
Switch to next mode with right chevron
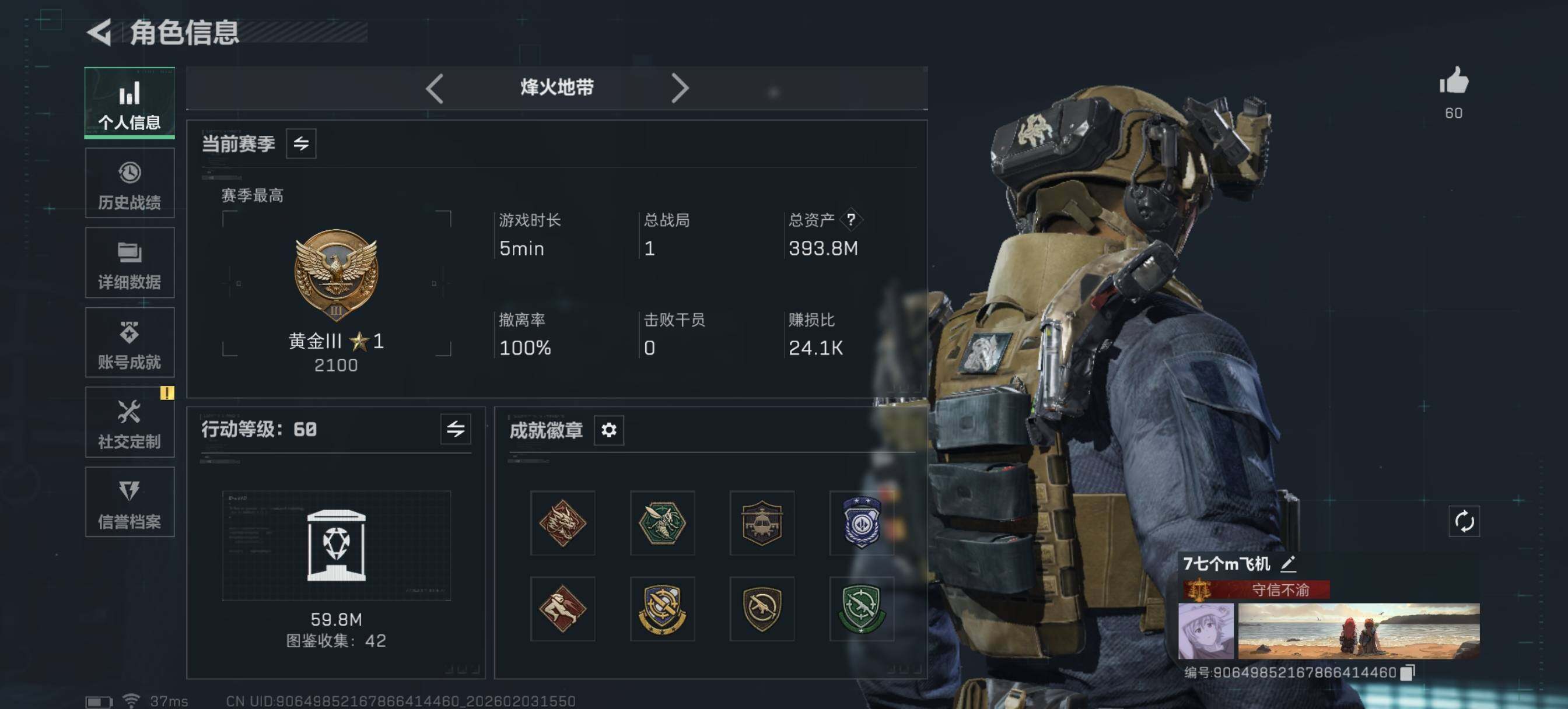(x=680, y=89)
